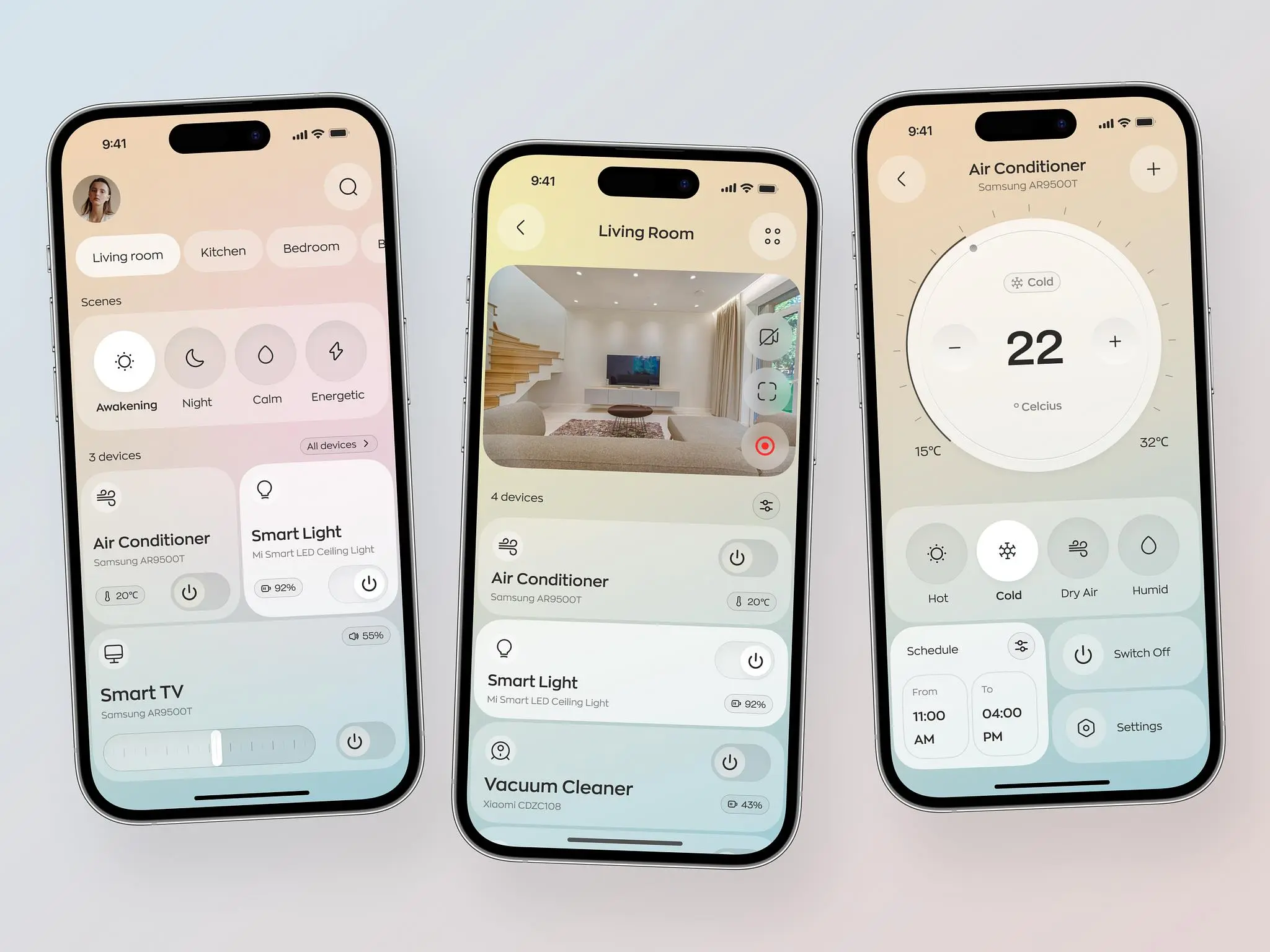This screenshot has width=1270, height=952.
Task: Select the Kitchen tab
Action: 221,250
